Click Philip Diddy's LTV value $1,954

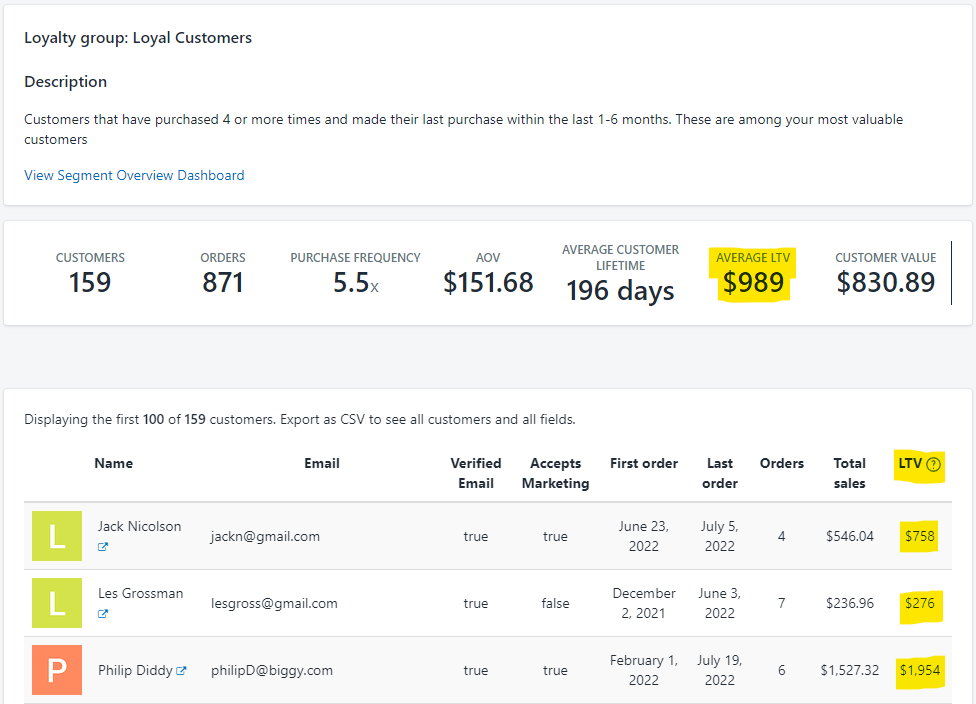(x=919, y=670)
